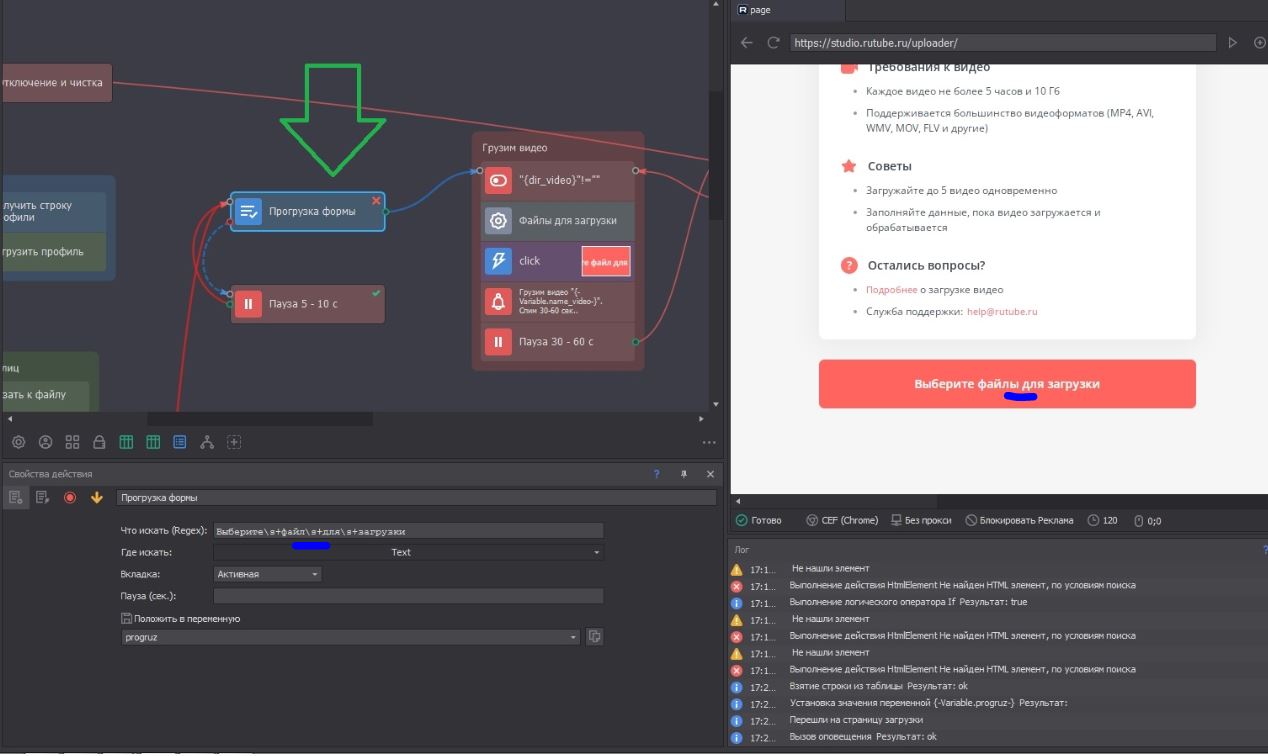This screenshot has width=1268, height=756.
Task: Click the play/go arrow beside the address bar
Action: (1233, 43)
